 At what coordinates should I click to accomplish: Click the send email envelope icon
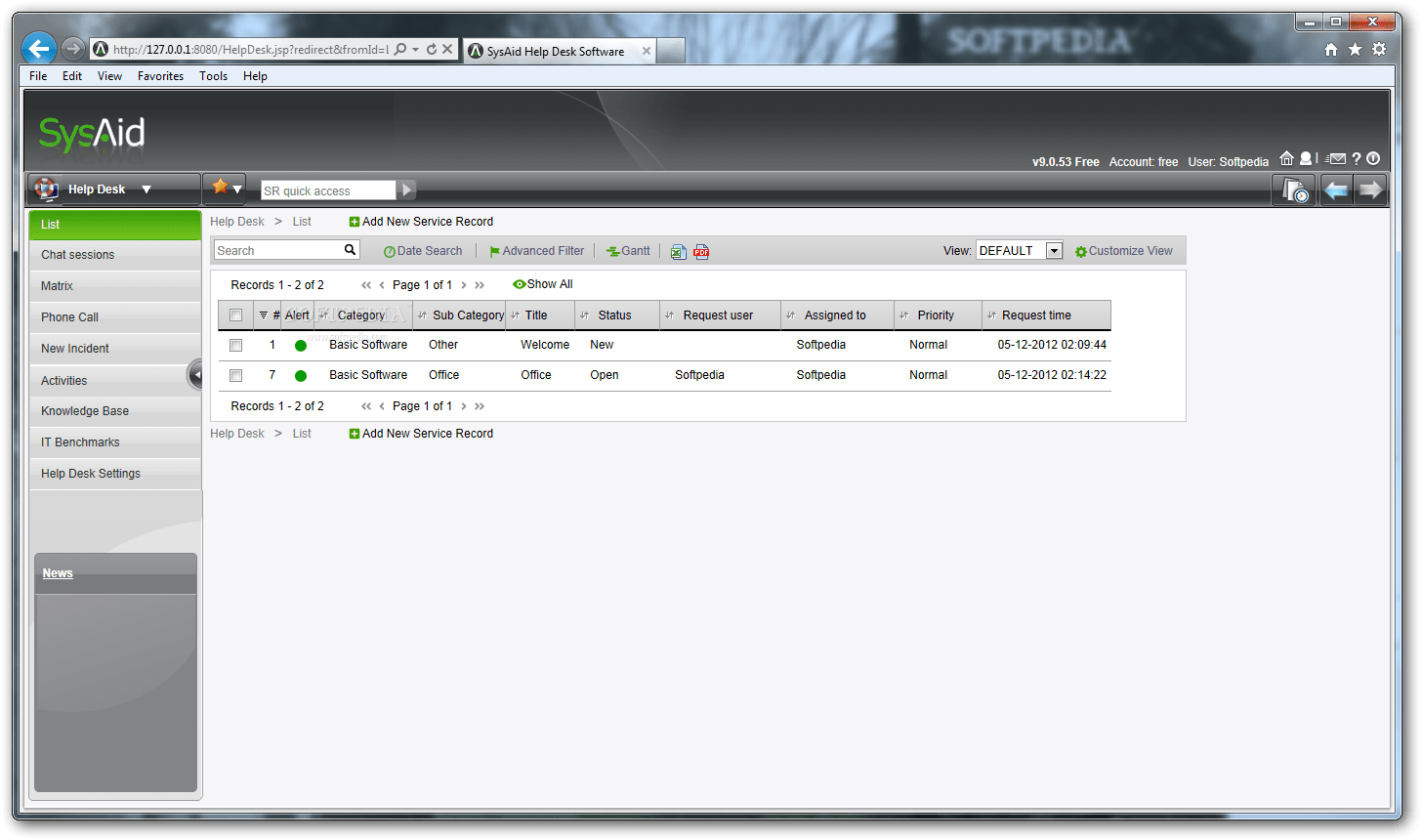(x=1337, y=158)
